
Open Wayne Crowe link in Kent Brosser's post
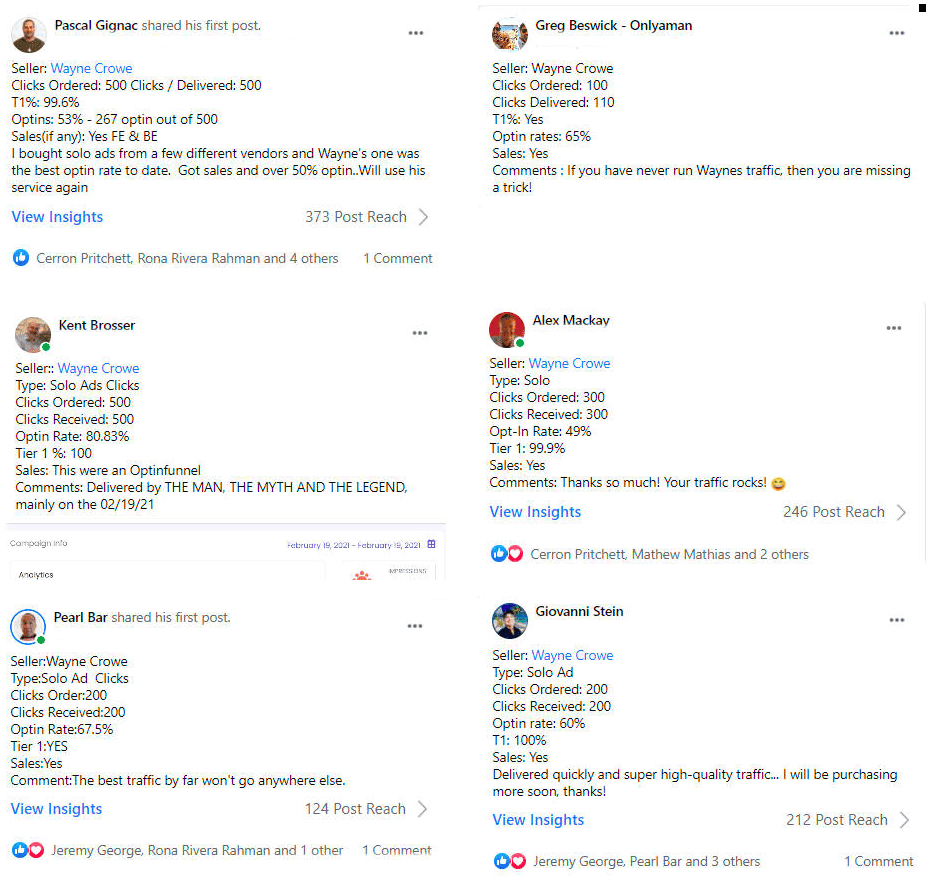coord(98,368)
